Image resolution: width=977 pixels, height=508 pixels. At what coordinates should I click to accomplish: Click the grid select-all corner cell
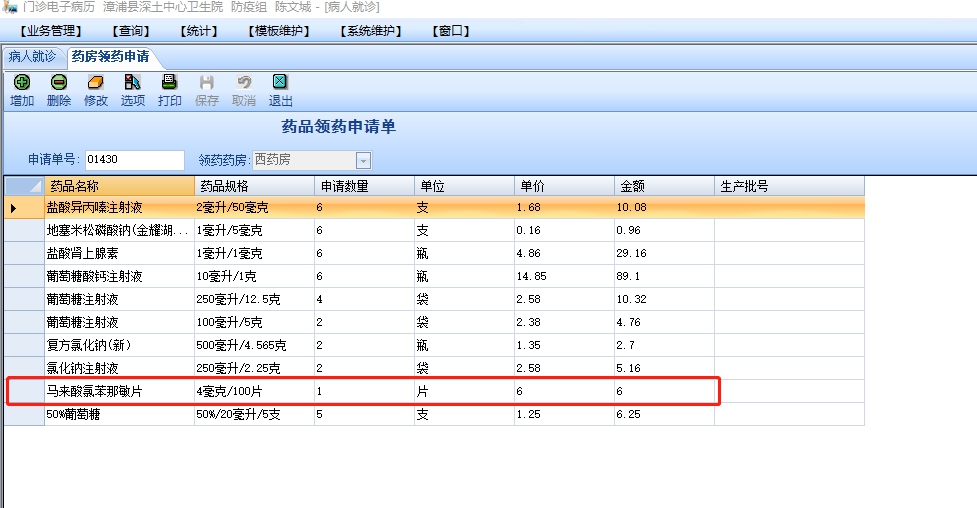coord(24,186)
